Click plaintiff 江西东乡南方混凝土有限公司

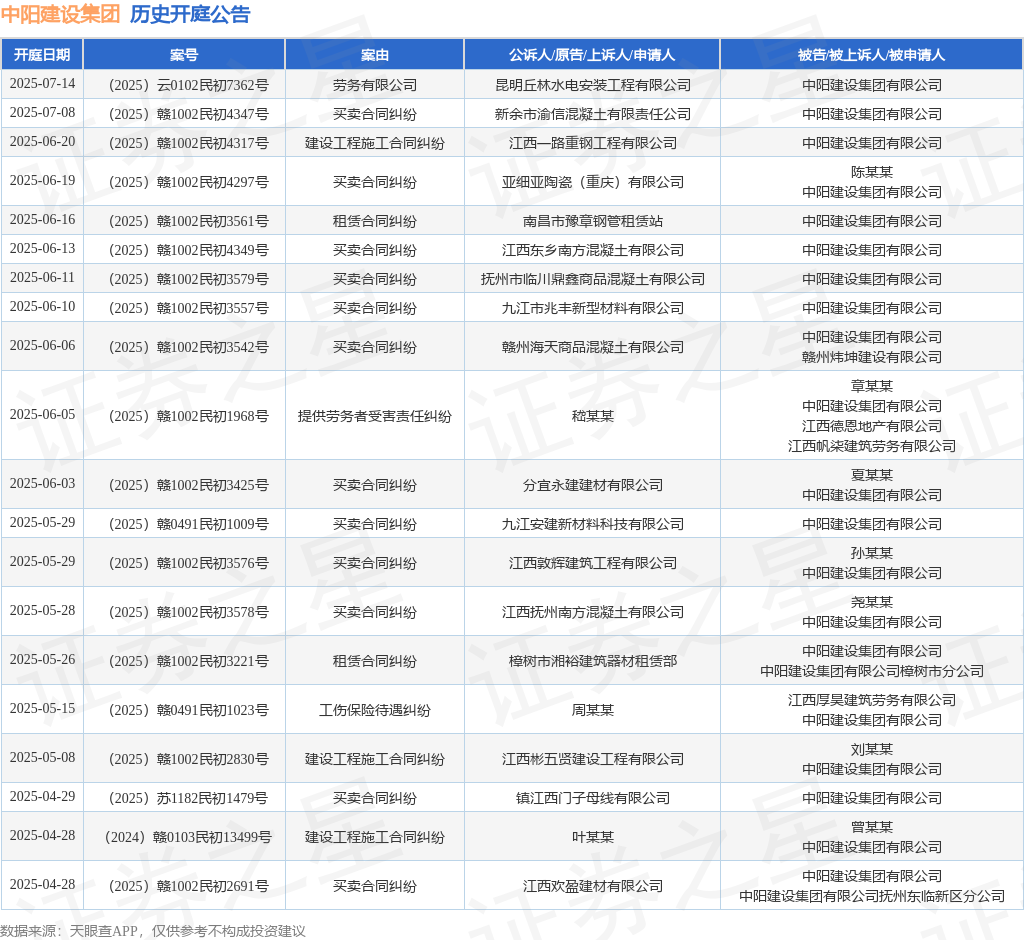(x=592, y=250)
